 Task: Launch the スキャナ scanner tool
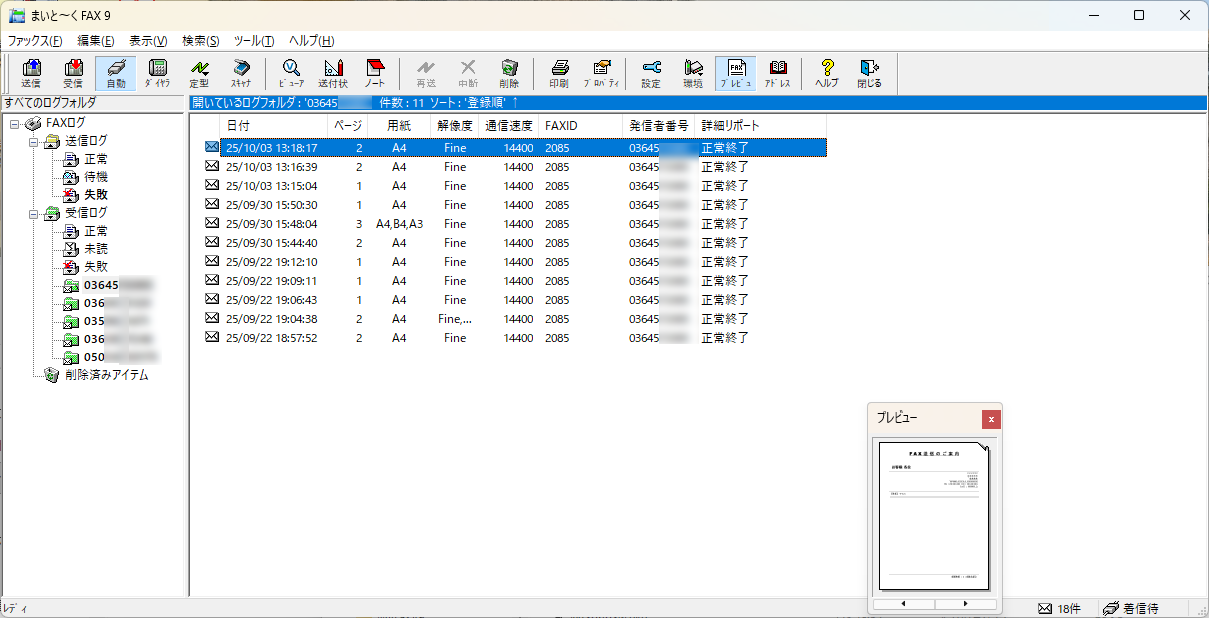coord(241,73)
